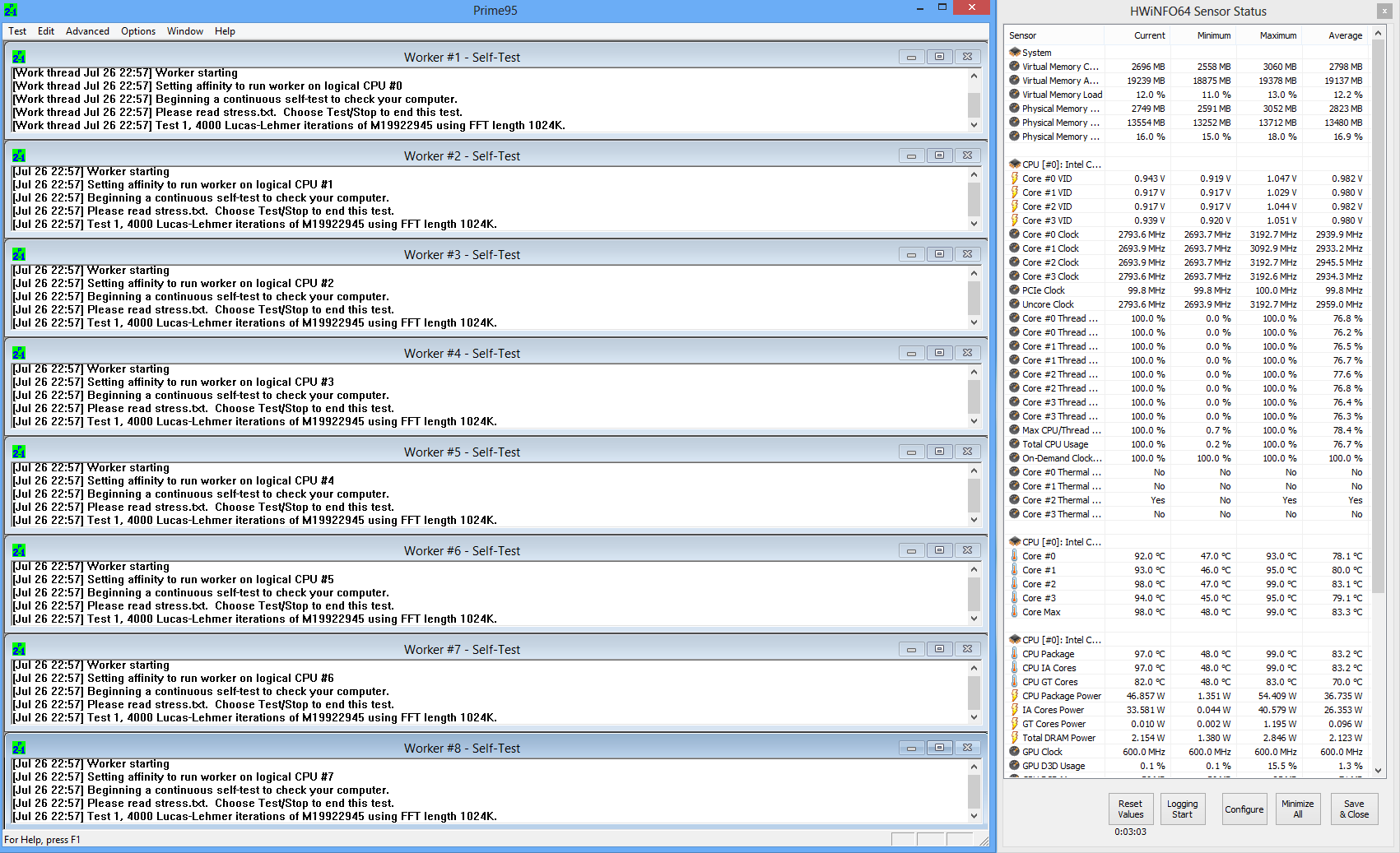Click the Worker #3 window icon

click(x=19, y=254)
